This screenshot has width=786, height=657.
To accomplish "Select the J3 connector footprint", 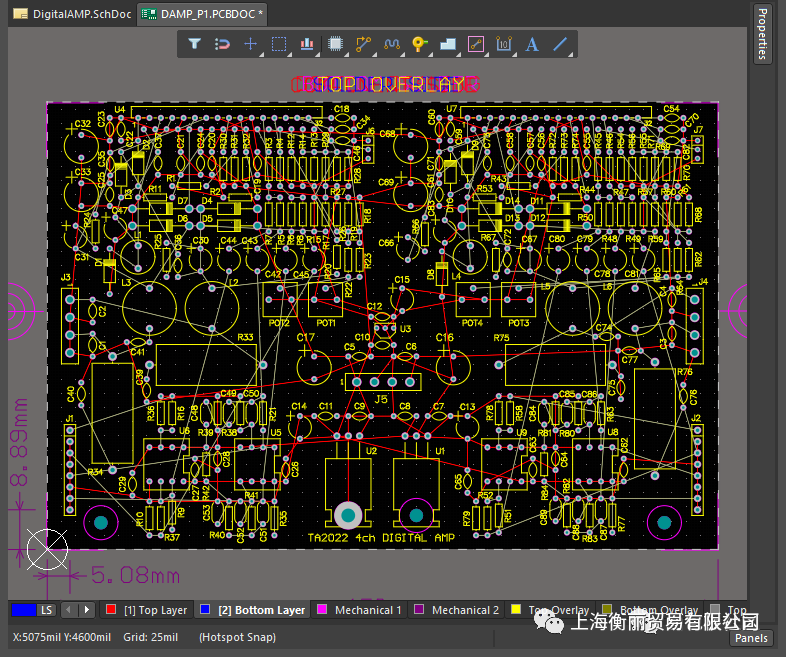I will pyautogui.click(x=70, y=326).
